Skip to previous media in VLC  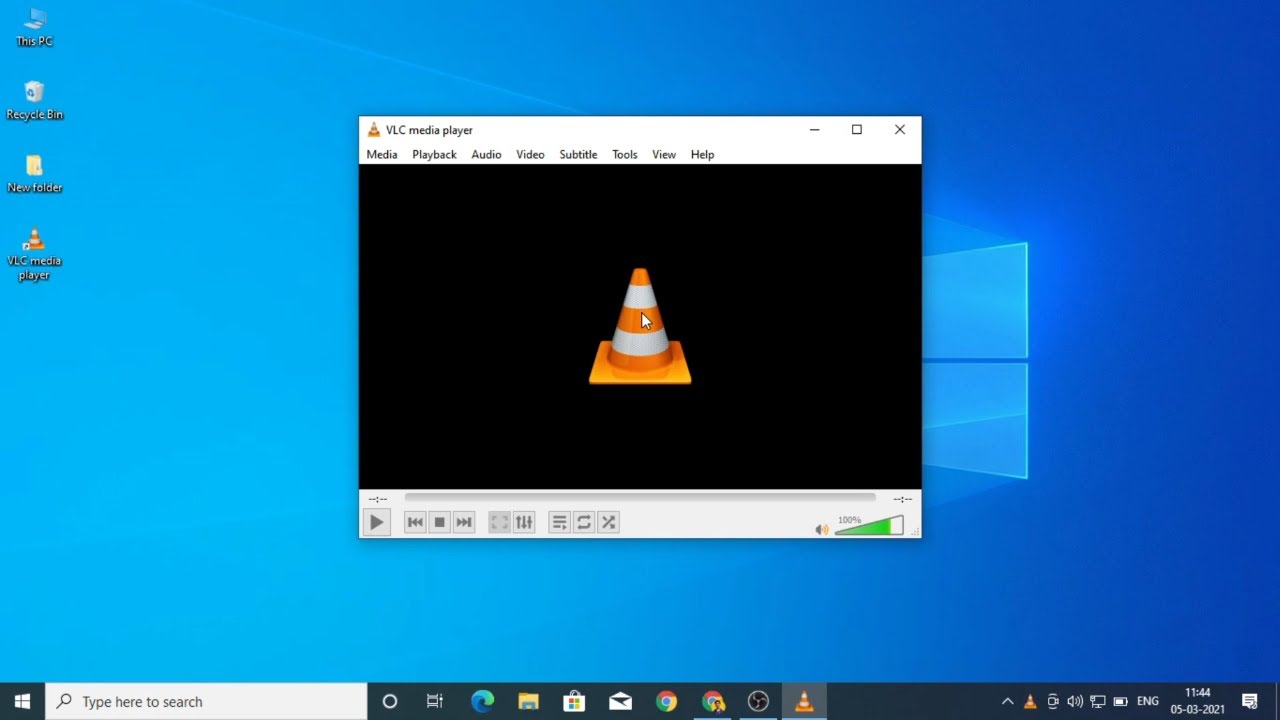[415, 522]
